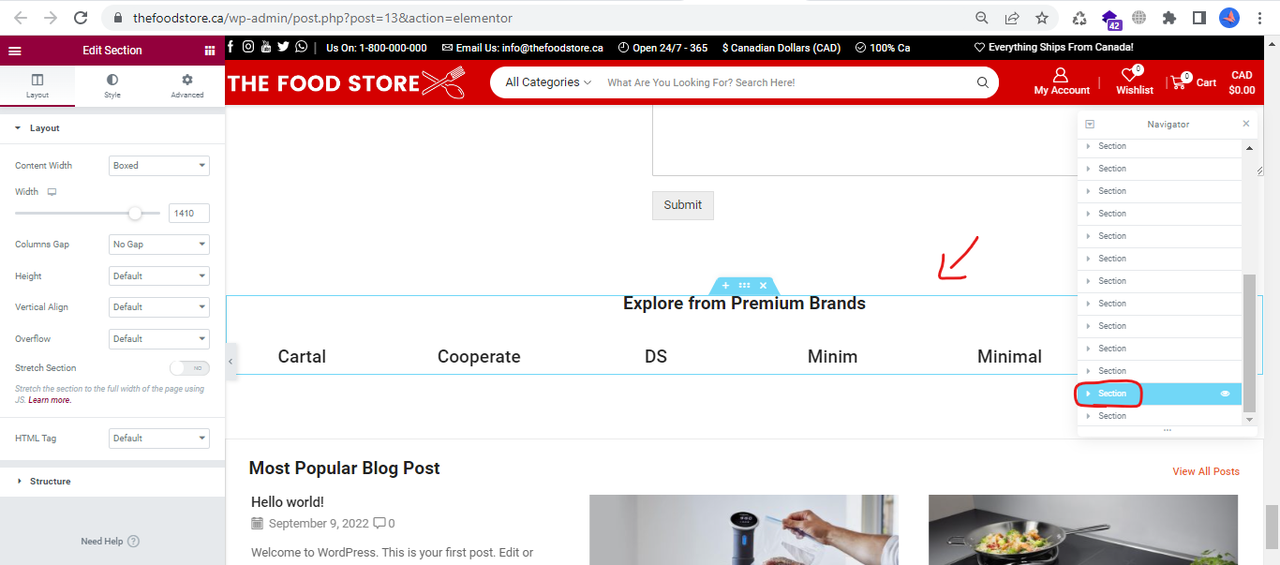Viewport: 1280px width, 565px height.
Task: Select the Cooperate brand
Action: 479,357
